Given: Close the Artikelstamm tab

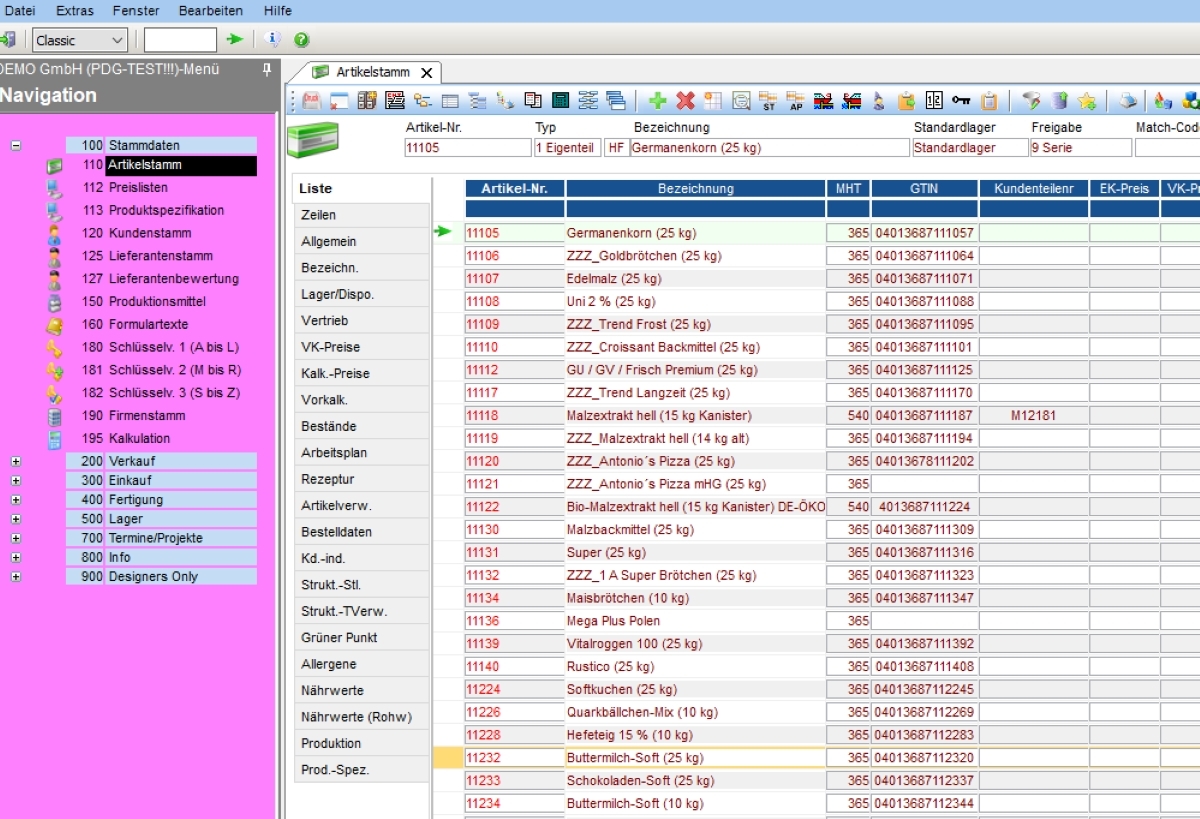Looking at the screenshot, I should click(x=427, y=73).
